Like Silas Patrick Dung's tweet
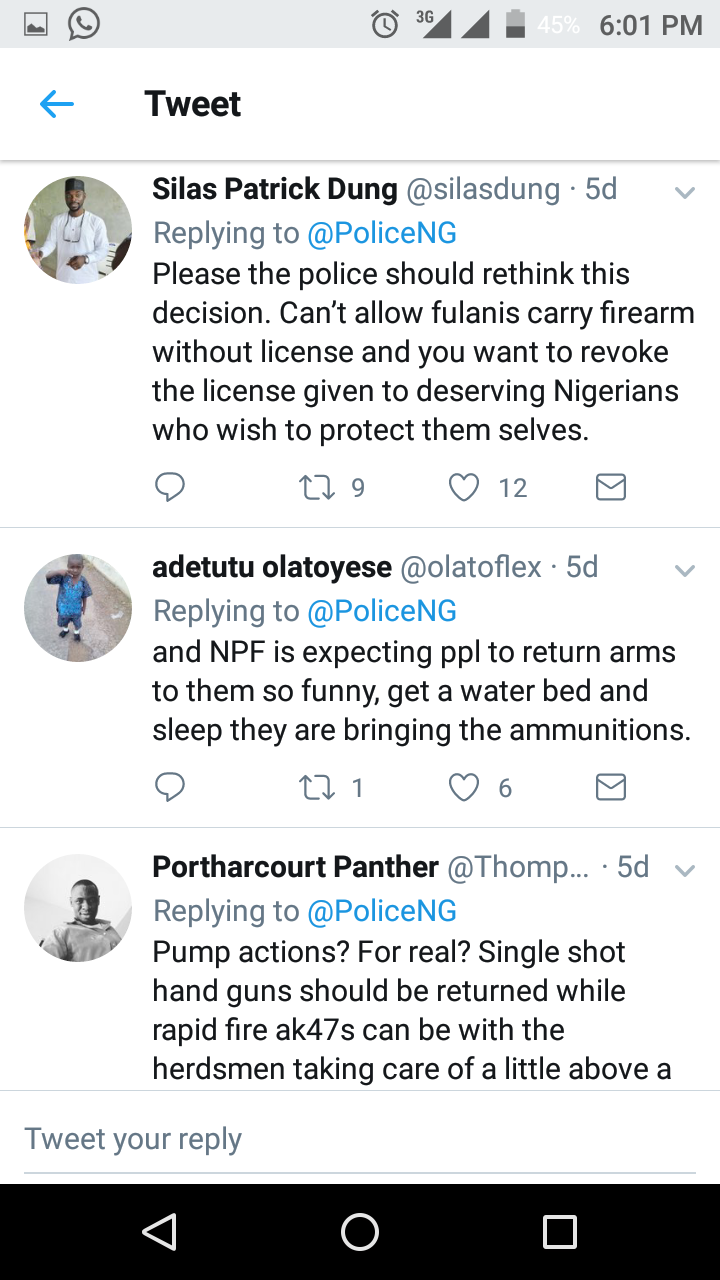720x1280 pixels. point(463,487)
